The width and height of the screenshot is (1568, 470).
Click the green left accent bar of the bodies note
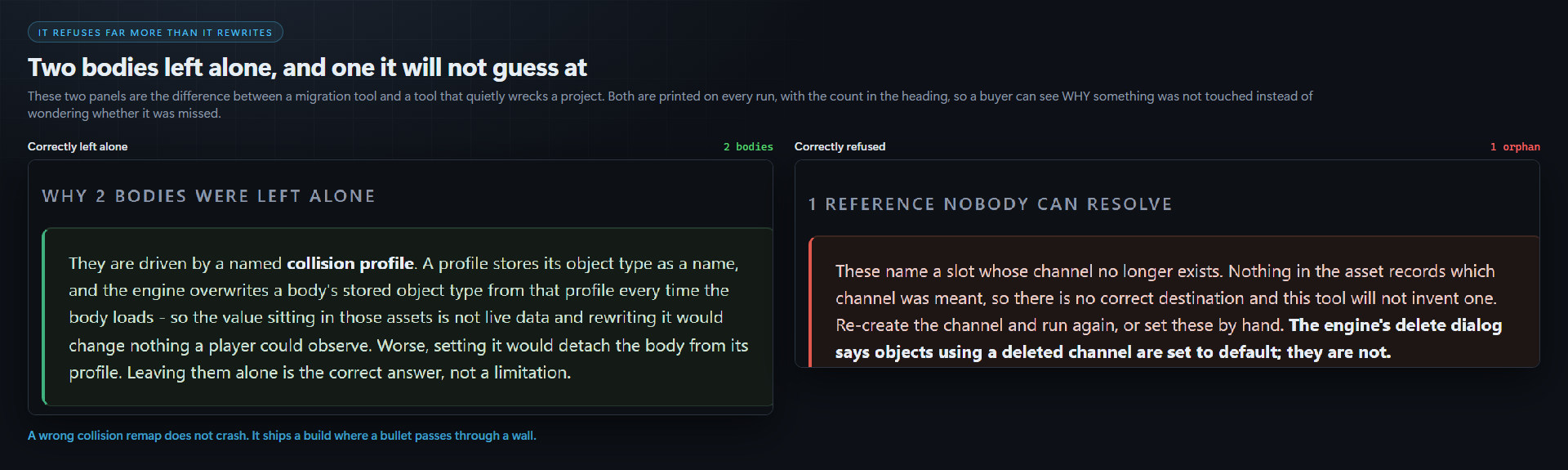44,317
